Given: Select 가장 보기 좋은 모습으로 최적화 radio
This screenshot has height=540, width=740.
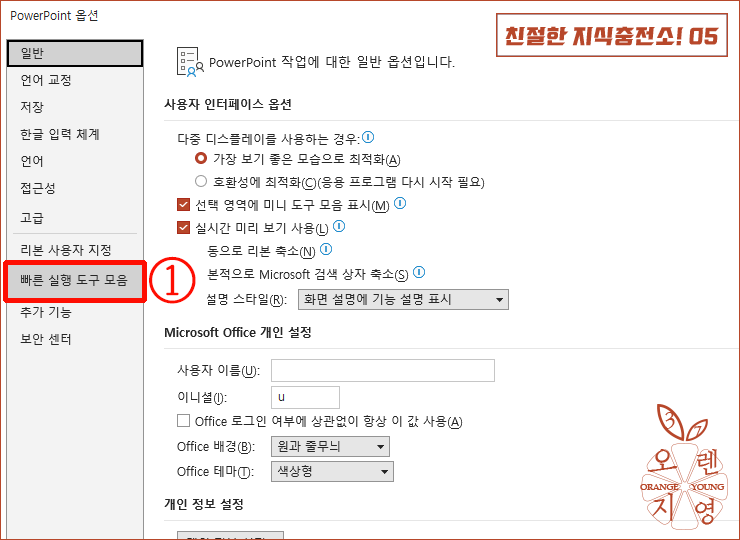Looking at the screenshot, I should click(x=201, y=158).
